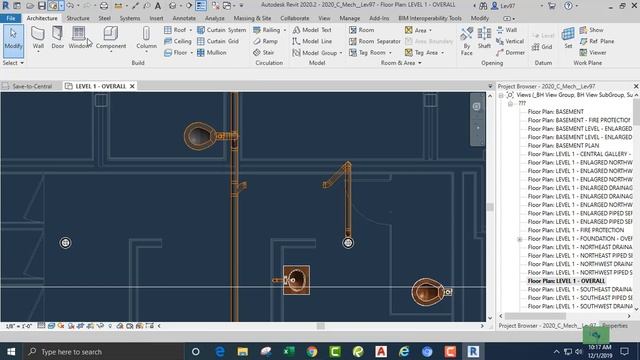Screen dimensions: 640x360
Task: Click the view scale 1/8" = 1'-0"
Action: click(x=19, y=326)
